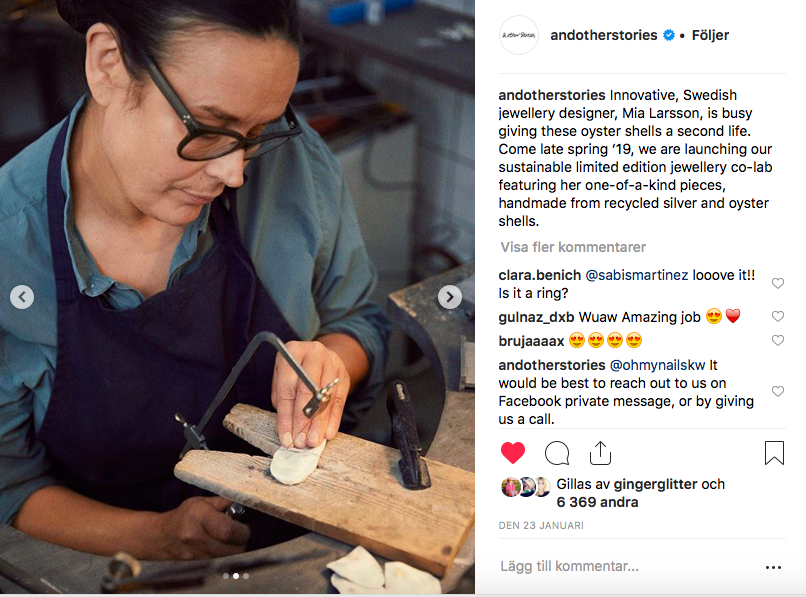Open andotherstories profile avatar
The image size is (806, 597).
coord(519,35)
